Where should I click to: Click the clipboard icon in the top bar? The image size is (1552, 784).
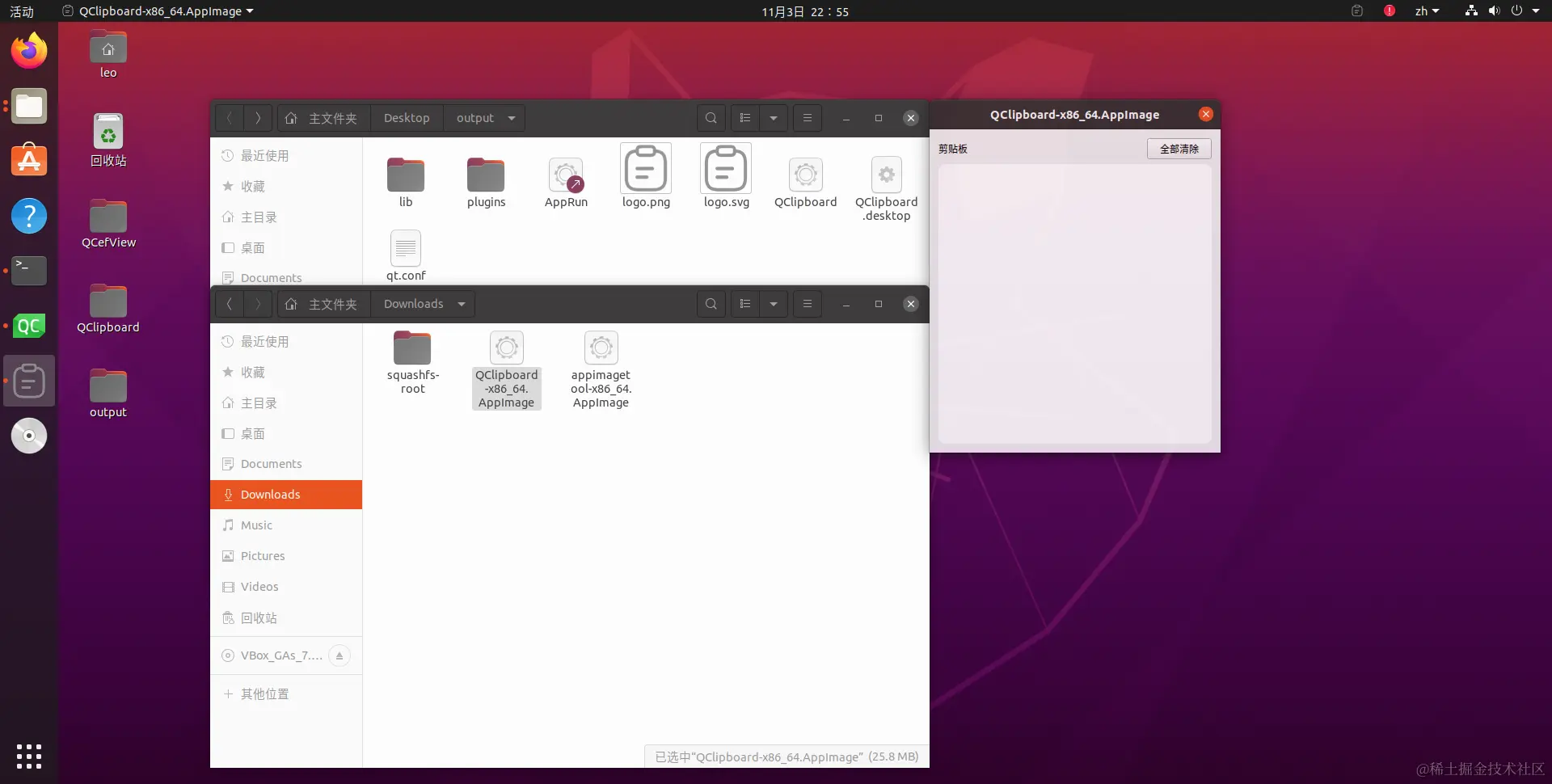tap(1357, 11)
